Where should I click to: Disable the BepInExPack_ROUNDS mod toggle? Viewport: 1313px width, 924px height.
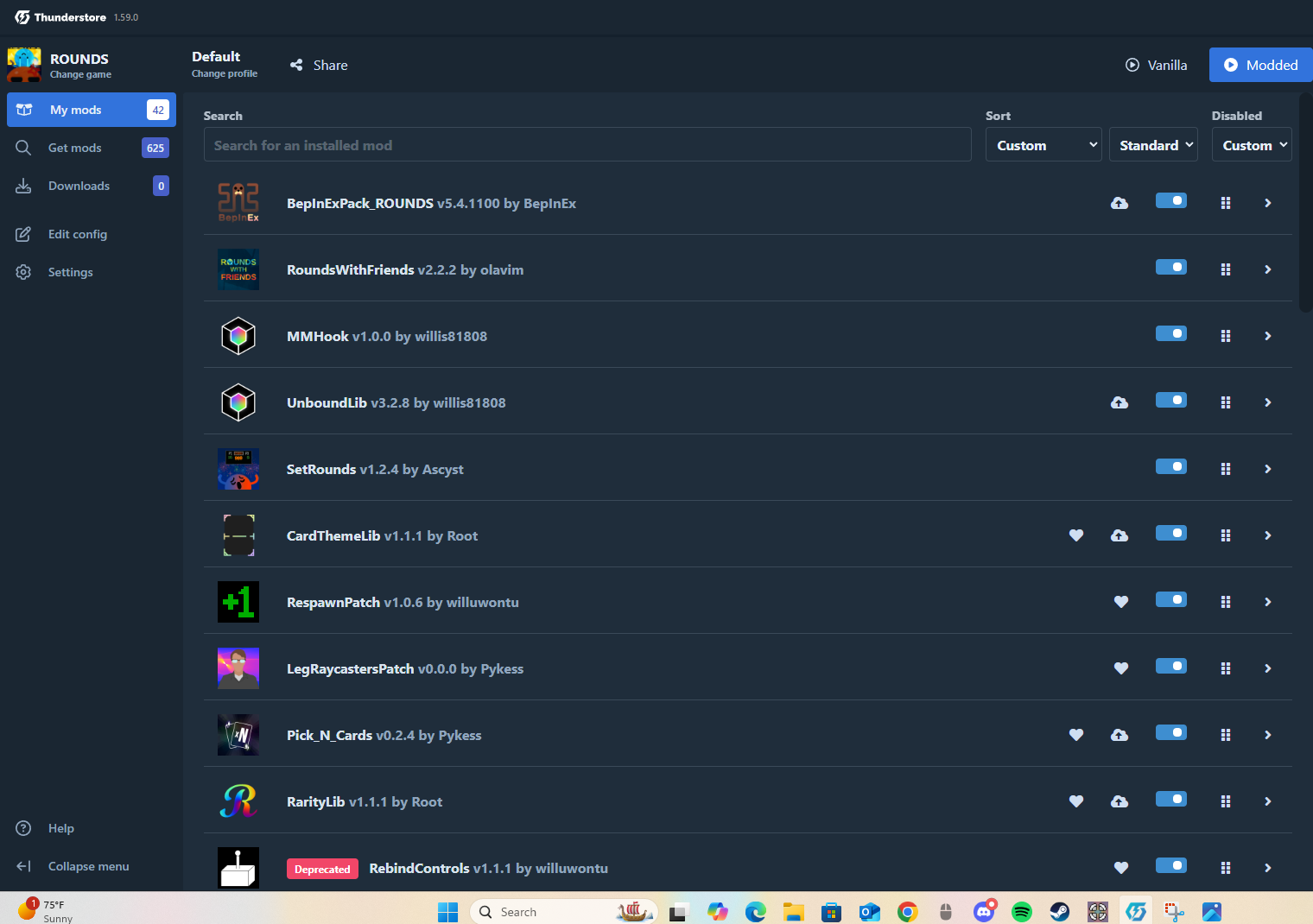tap(1171, 200)
